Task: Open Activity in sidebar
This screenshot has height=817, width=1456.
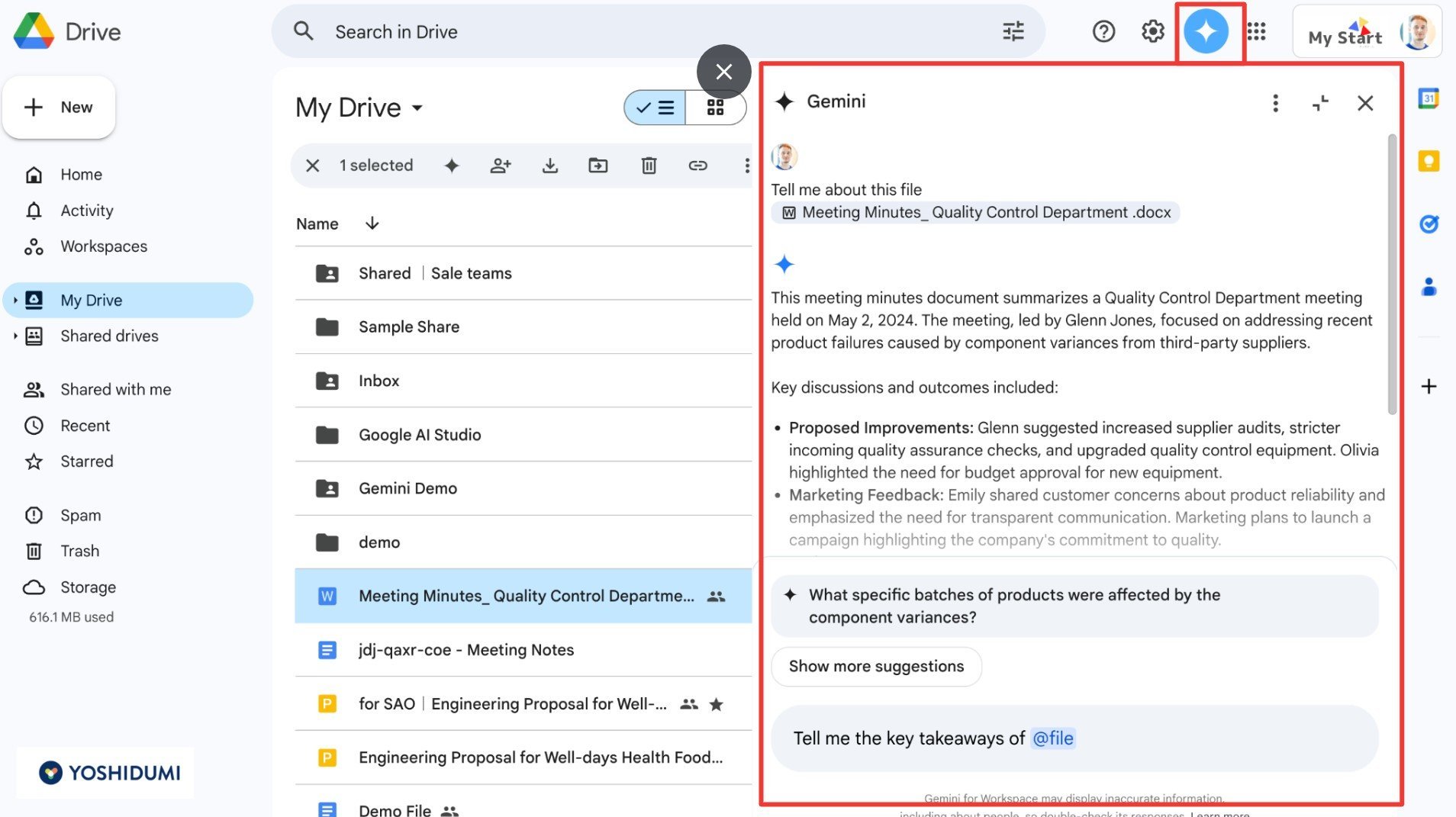Action: [87, 211]
